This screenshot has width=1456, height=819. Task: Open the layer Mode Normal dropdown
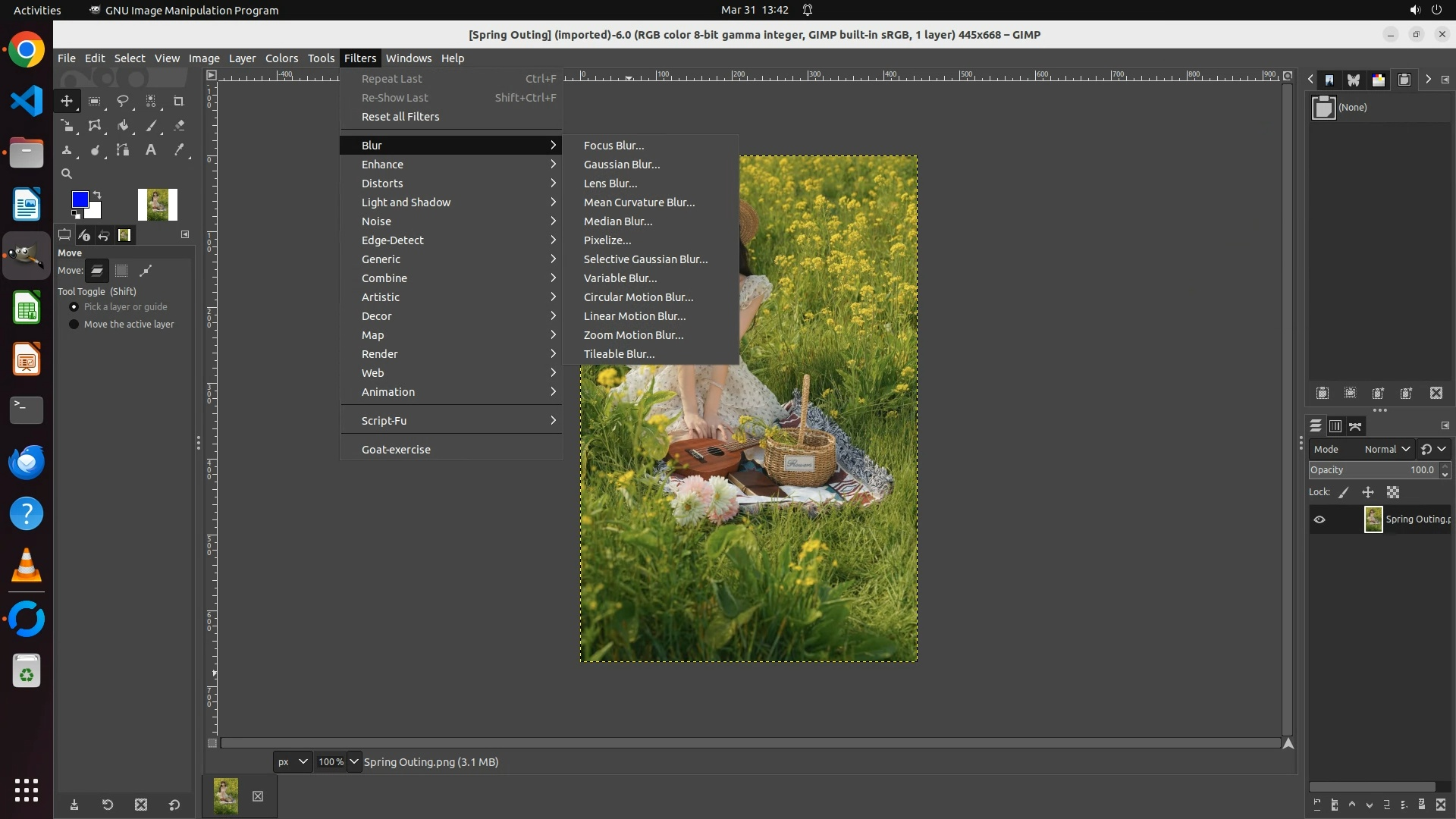coord(1386,449)
